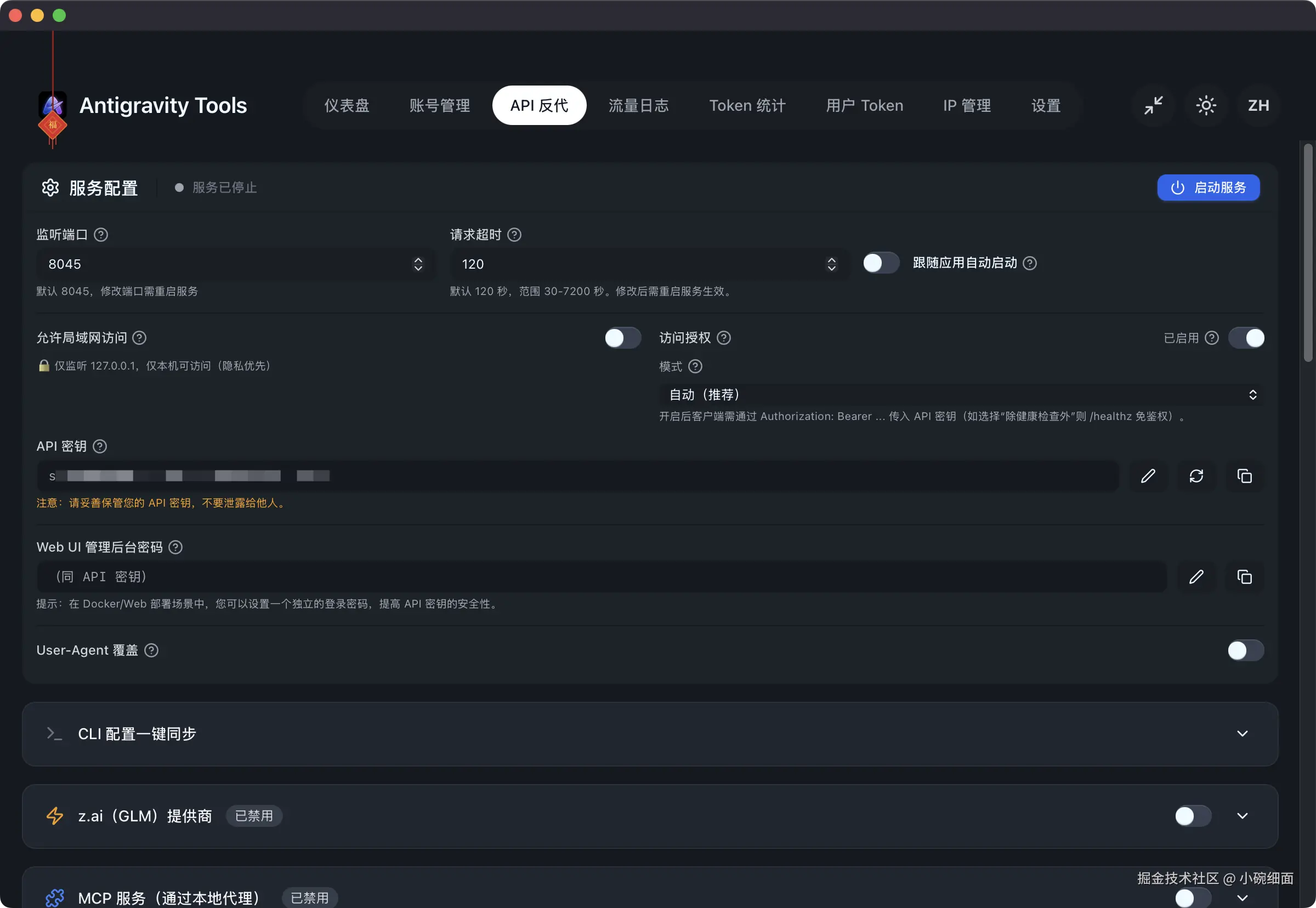Click help icon next to 监听端口
The width and height of the screenshot is (1316, 908).
point(101,234)
